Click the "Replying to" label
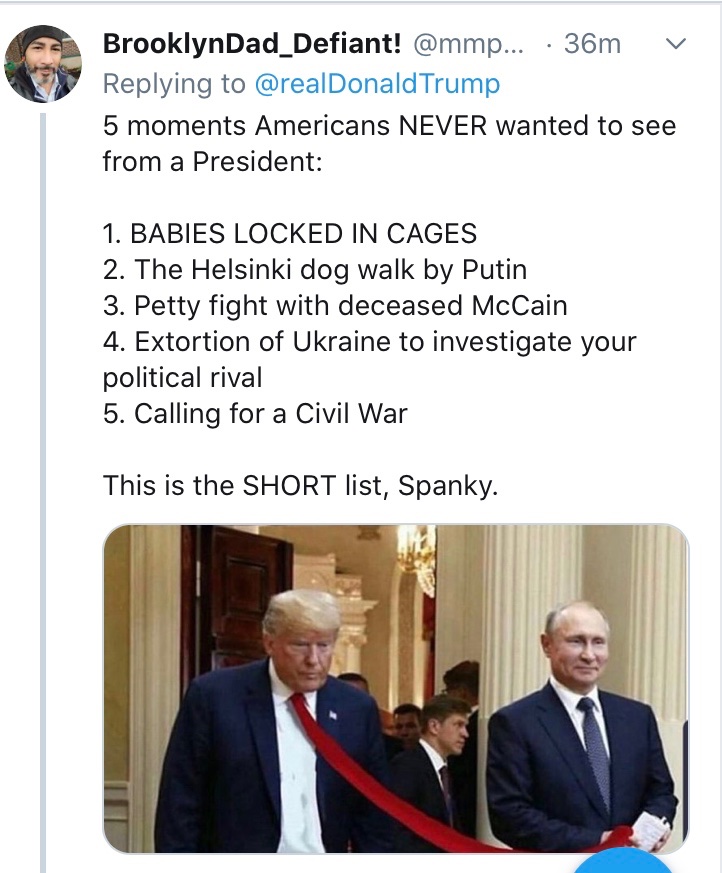The width and height of the screenshot is (722, 873). [x=174, y=84]
